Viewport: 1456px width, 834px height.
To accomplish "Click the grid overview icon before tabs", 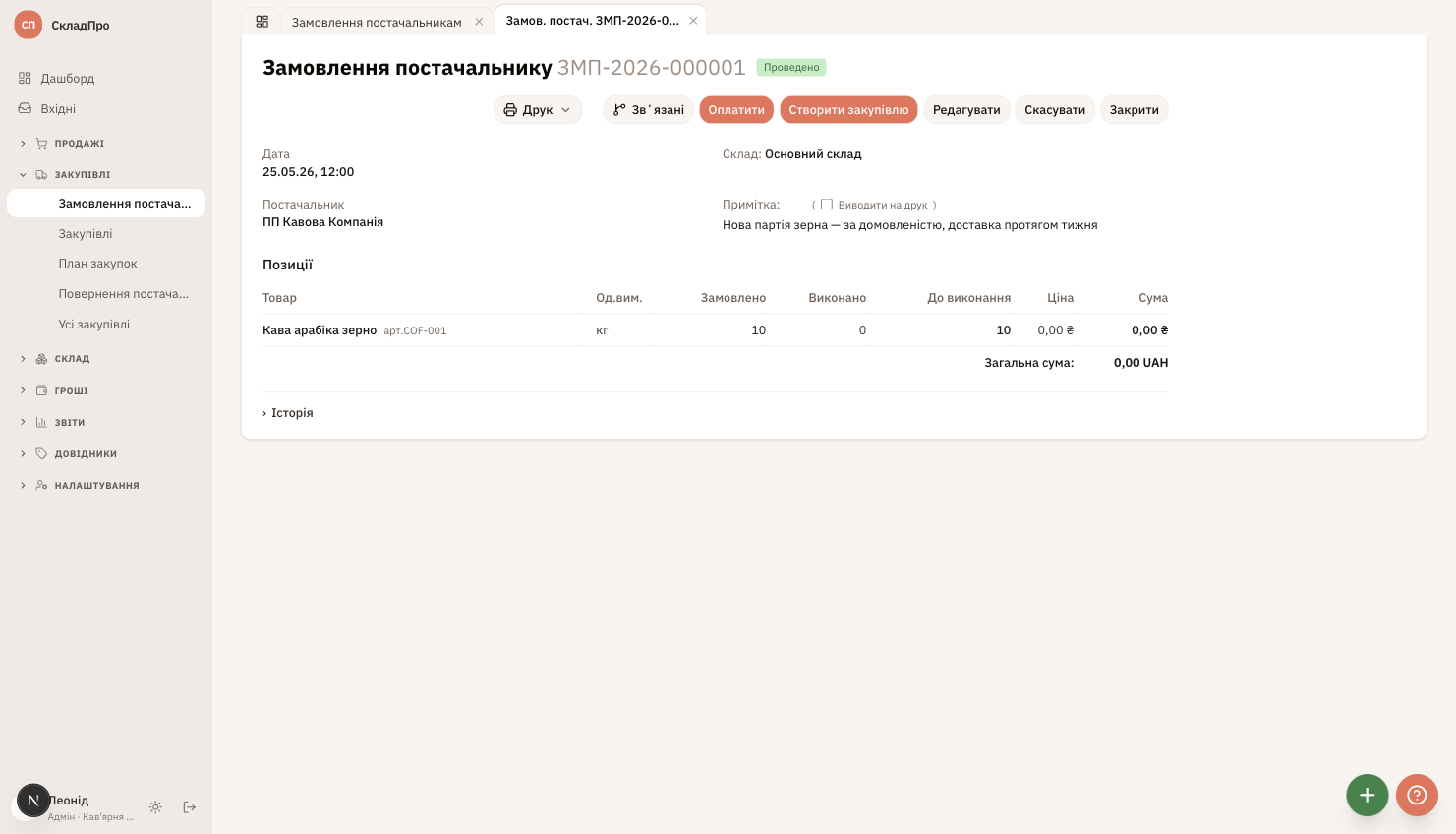I will pos(262,21).
